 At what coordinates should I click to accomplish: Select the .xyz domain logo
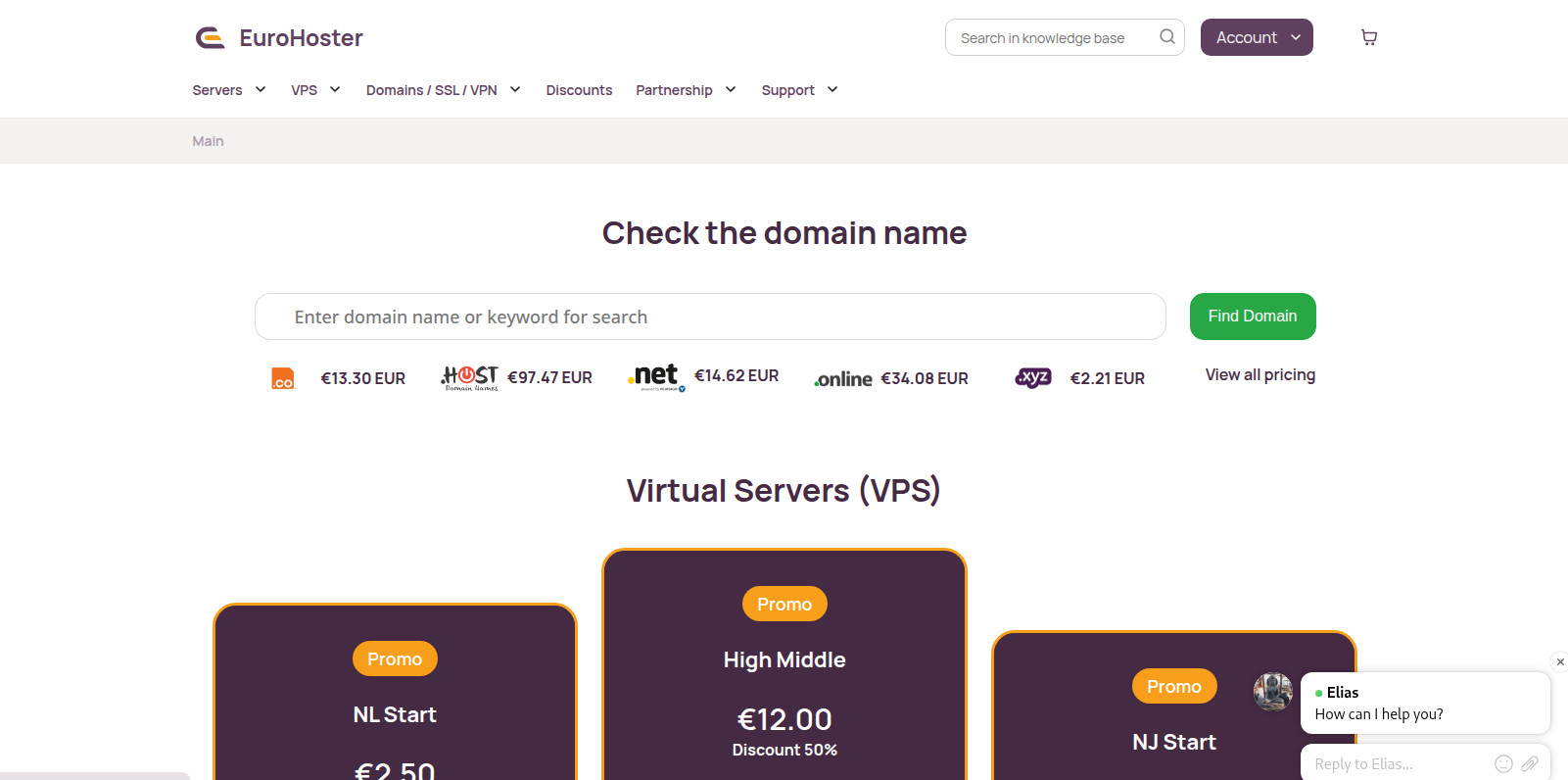pyautogui.click(x=1033, y=378)
